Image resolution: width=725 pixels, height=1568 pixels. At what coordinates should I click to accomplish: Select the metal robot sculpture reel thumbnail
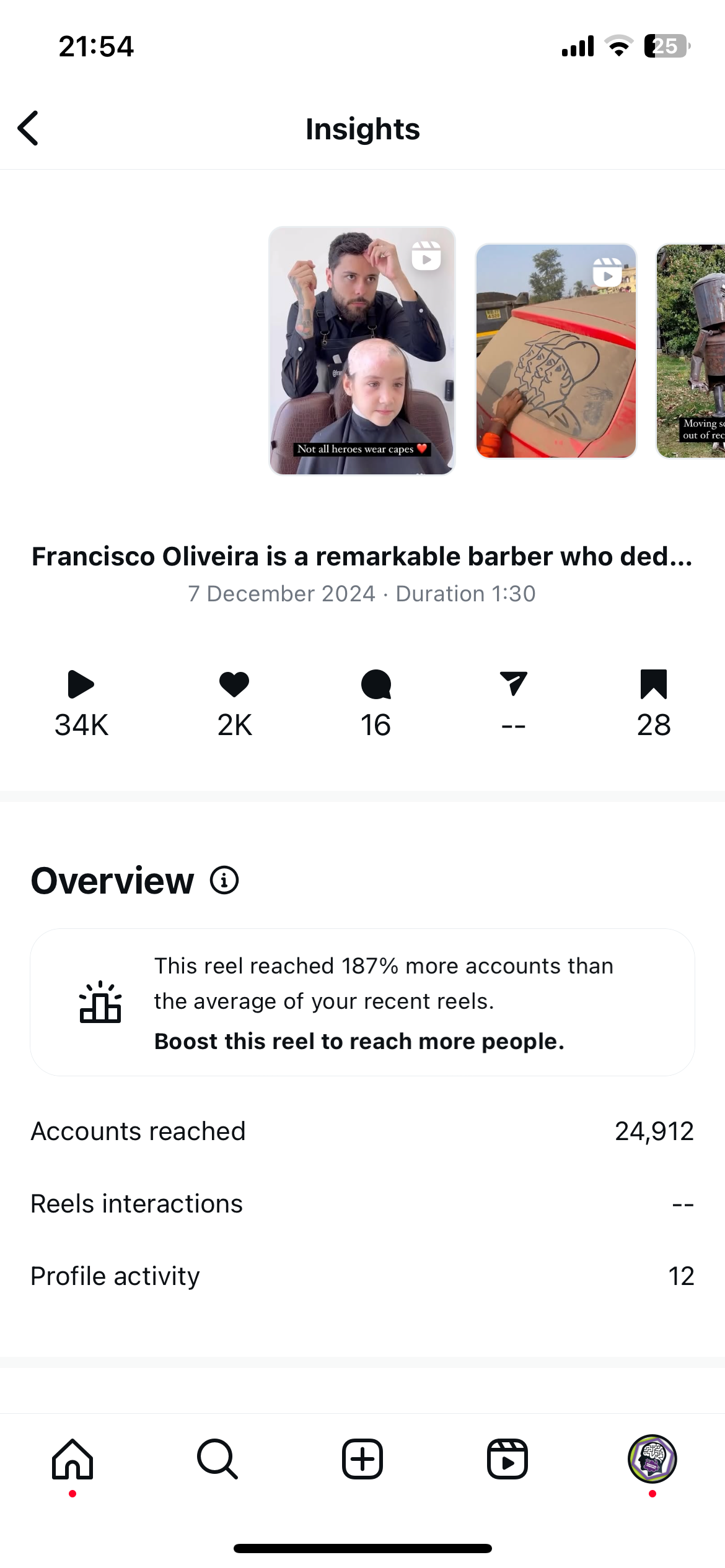click(692, 351)
